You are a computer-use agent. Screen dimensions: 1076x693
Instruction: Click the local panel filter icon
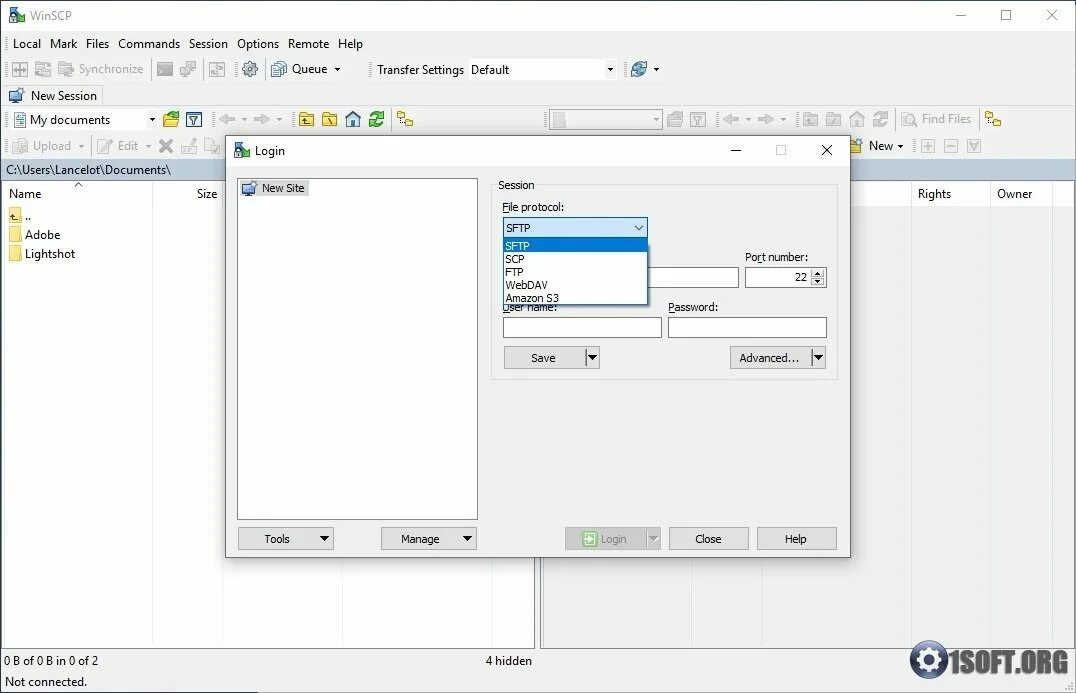[194, 119]
